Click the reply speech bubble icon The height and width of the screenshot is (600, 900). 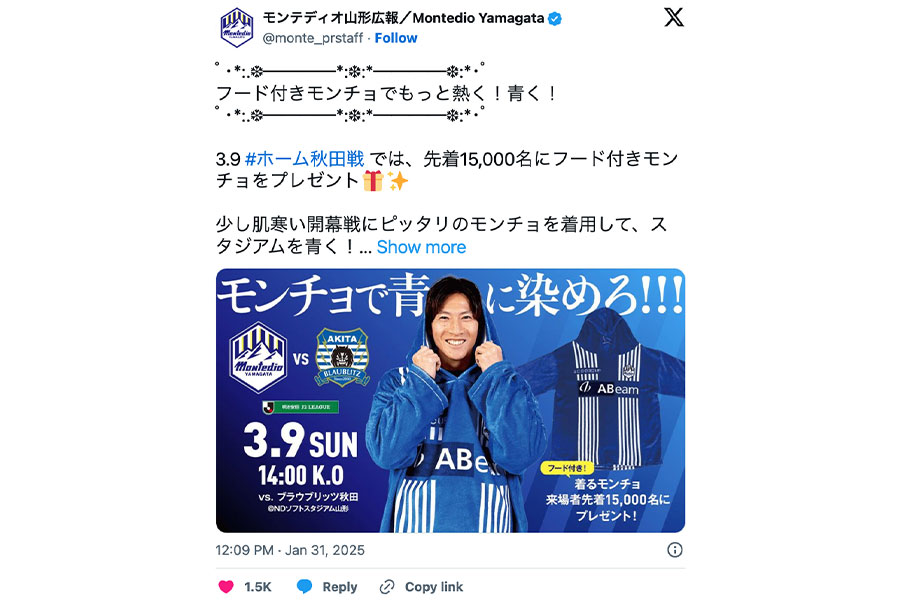(x=304, y=586)
